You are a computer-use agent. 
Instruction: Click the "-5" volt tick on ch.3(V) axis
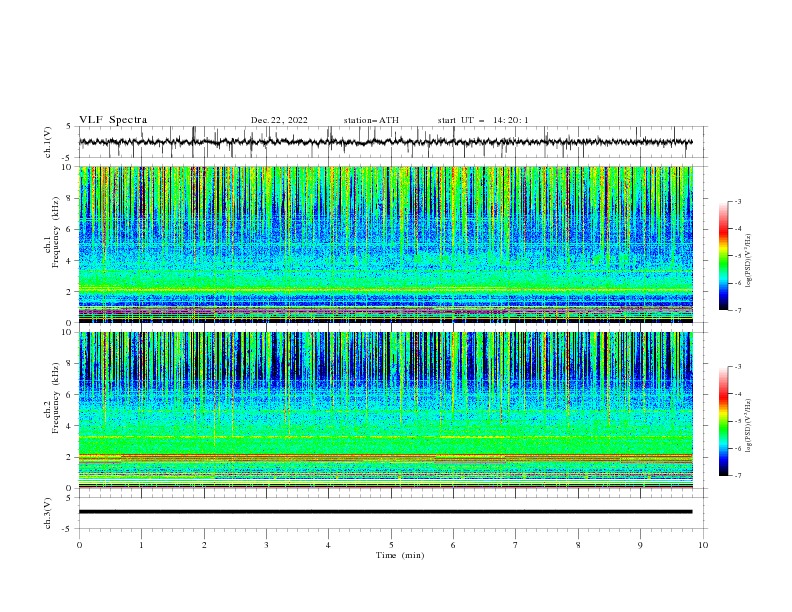coord(68,529)
